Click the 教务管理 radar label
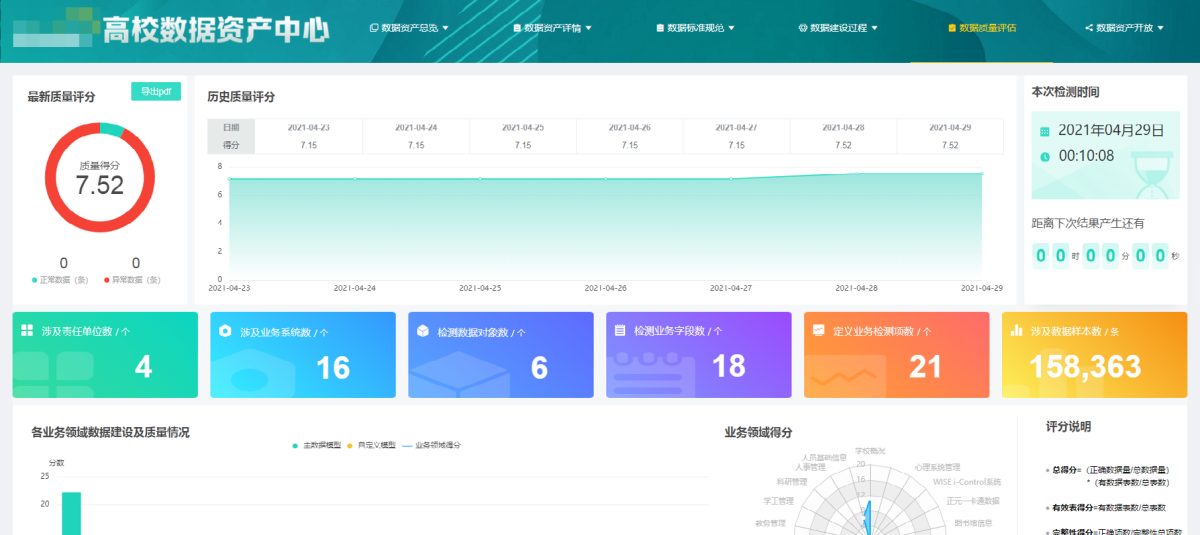1200x535 pixels. [771, 522]
